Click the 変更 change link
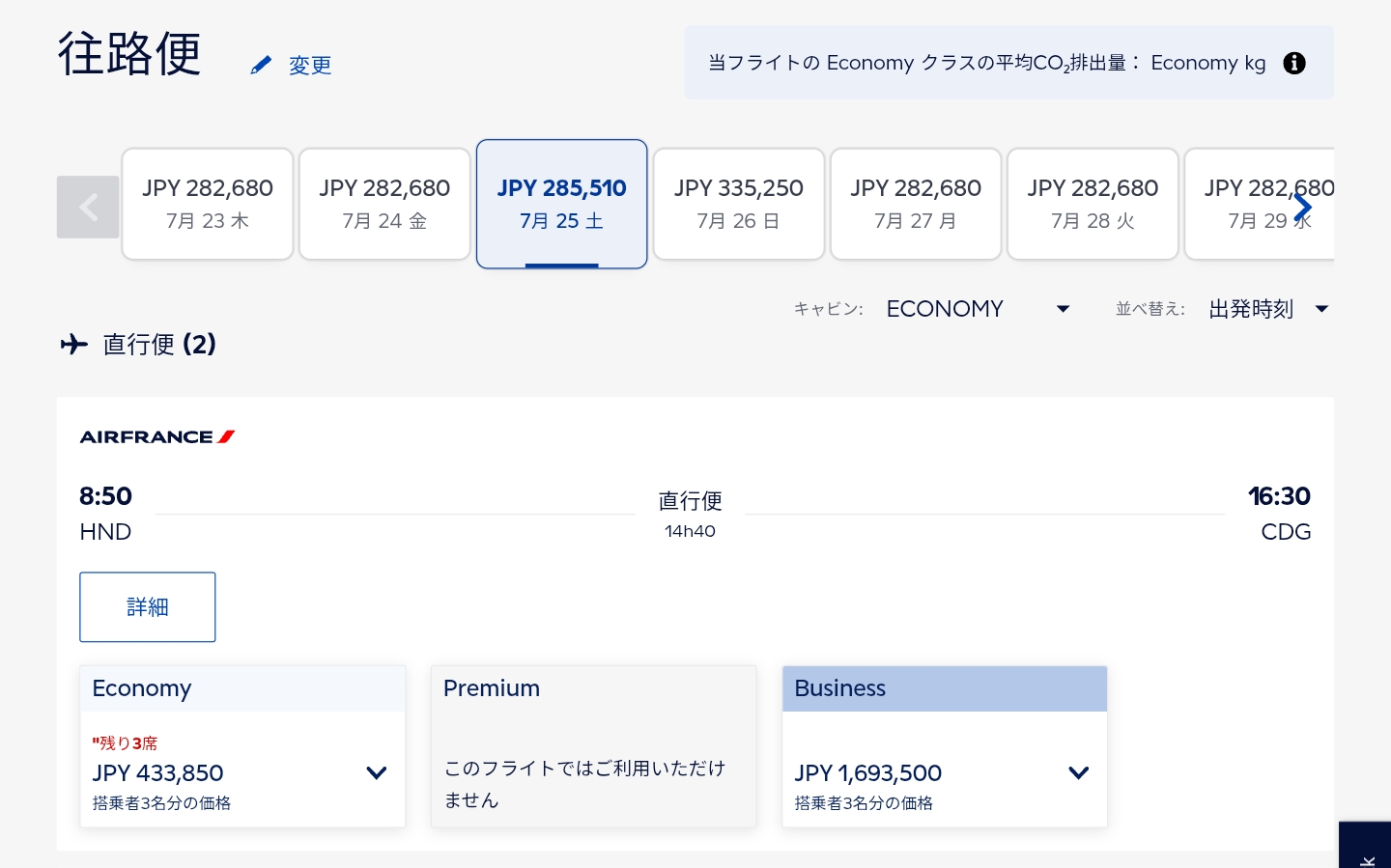 point(310,66)
